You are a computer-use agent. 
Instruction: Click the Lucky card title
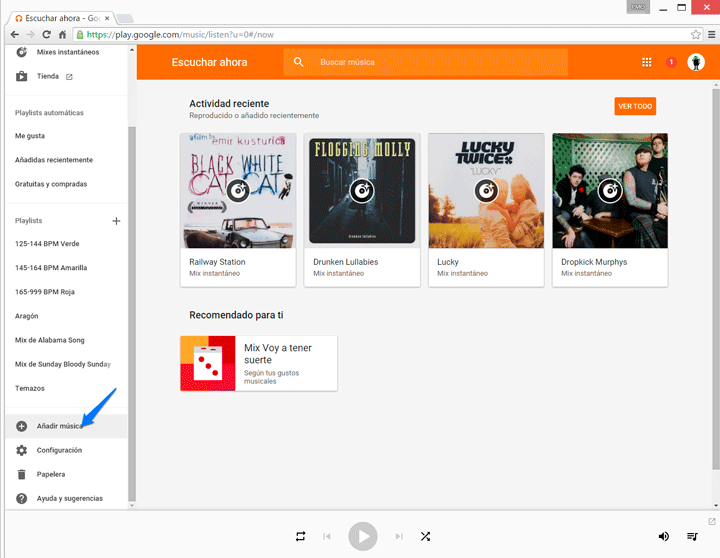(448, 262)
